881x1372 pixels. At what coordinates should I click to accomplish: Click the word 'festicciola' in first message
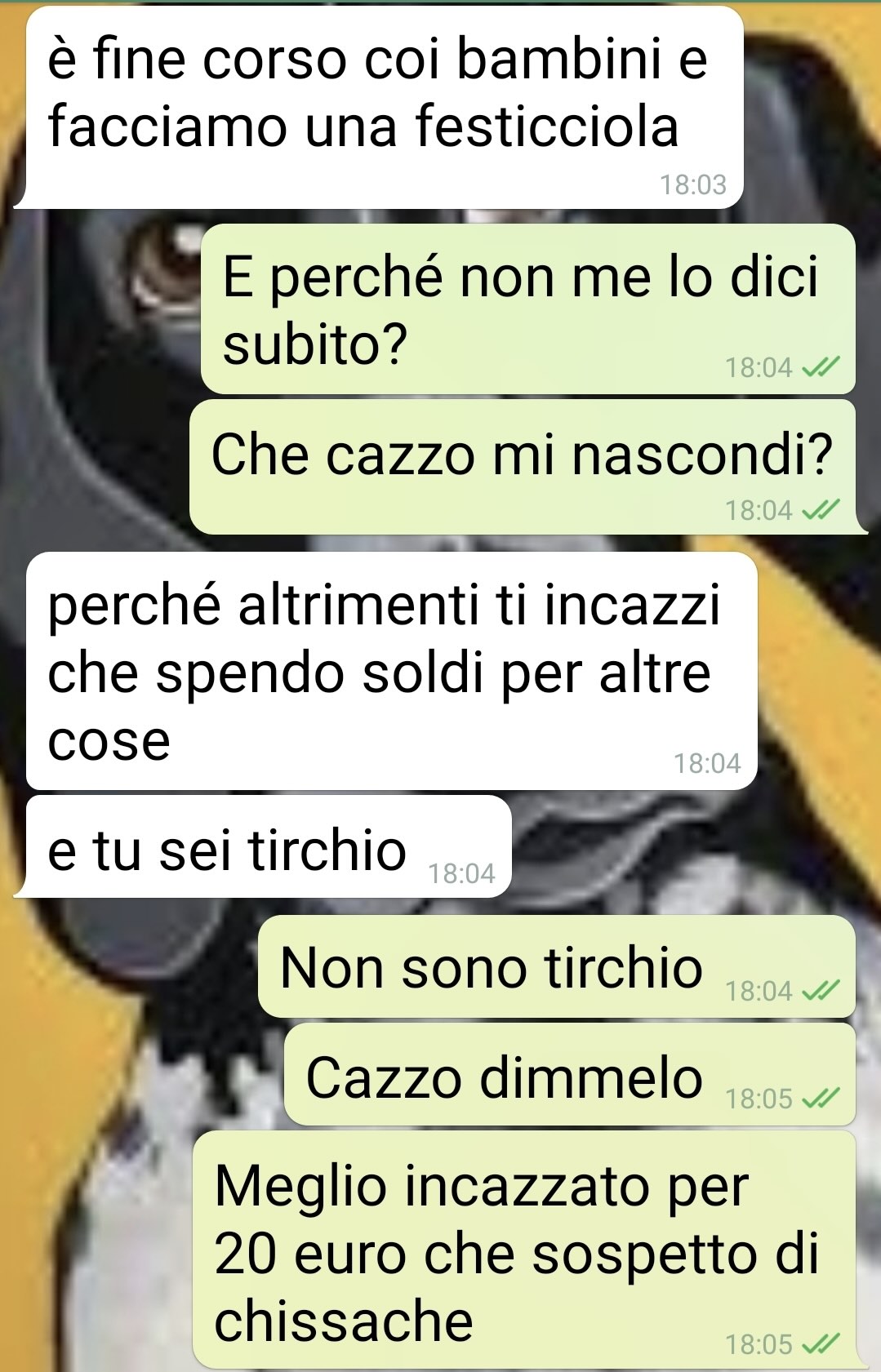(x=547, y=127)
